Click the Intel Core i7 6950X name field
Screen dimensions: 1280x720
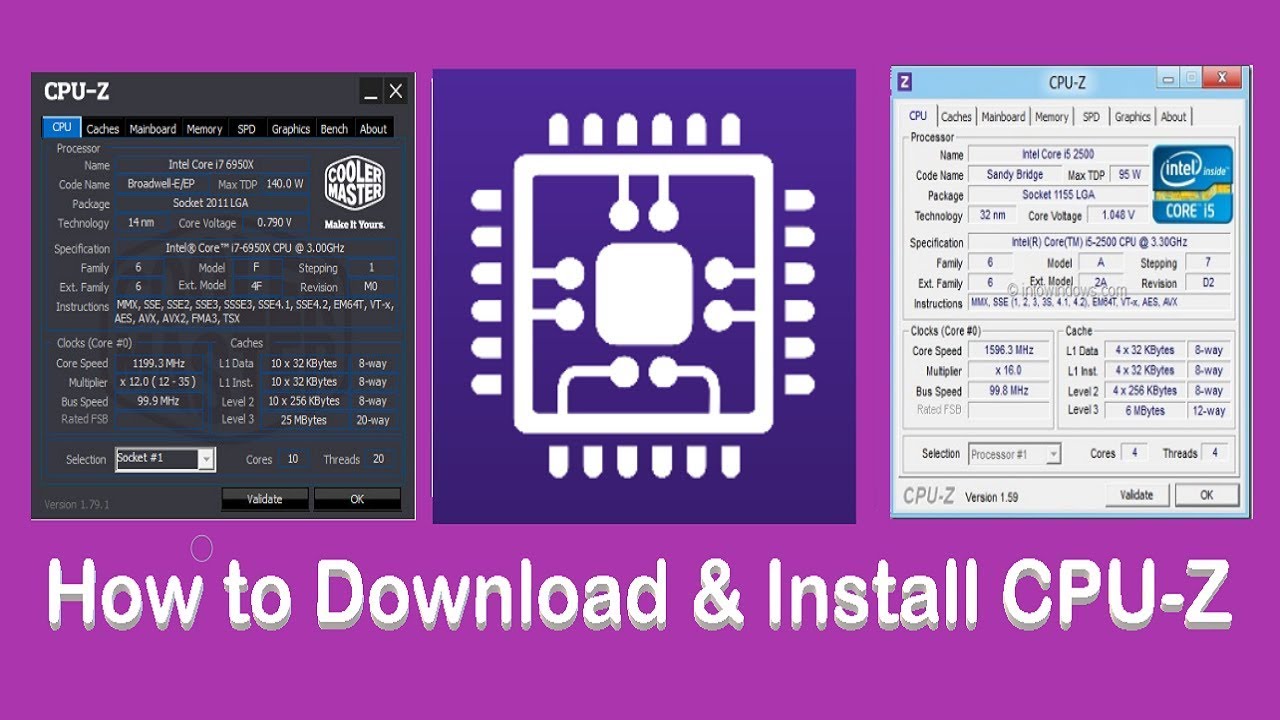coord(212,164)
